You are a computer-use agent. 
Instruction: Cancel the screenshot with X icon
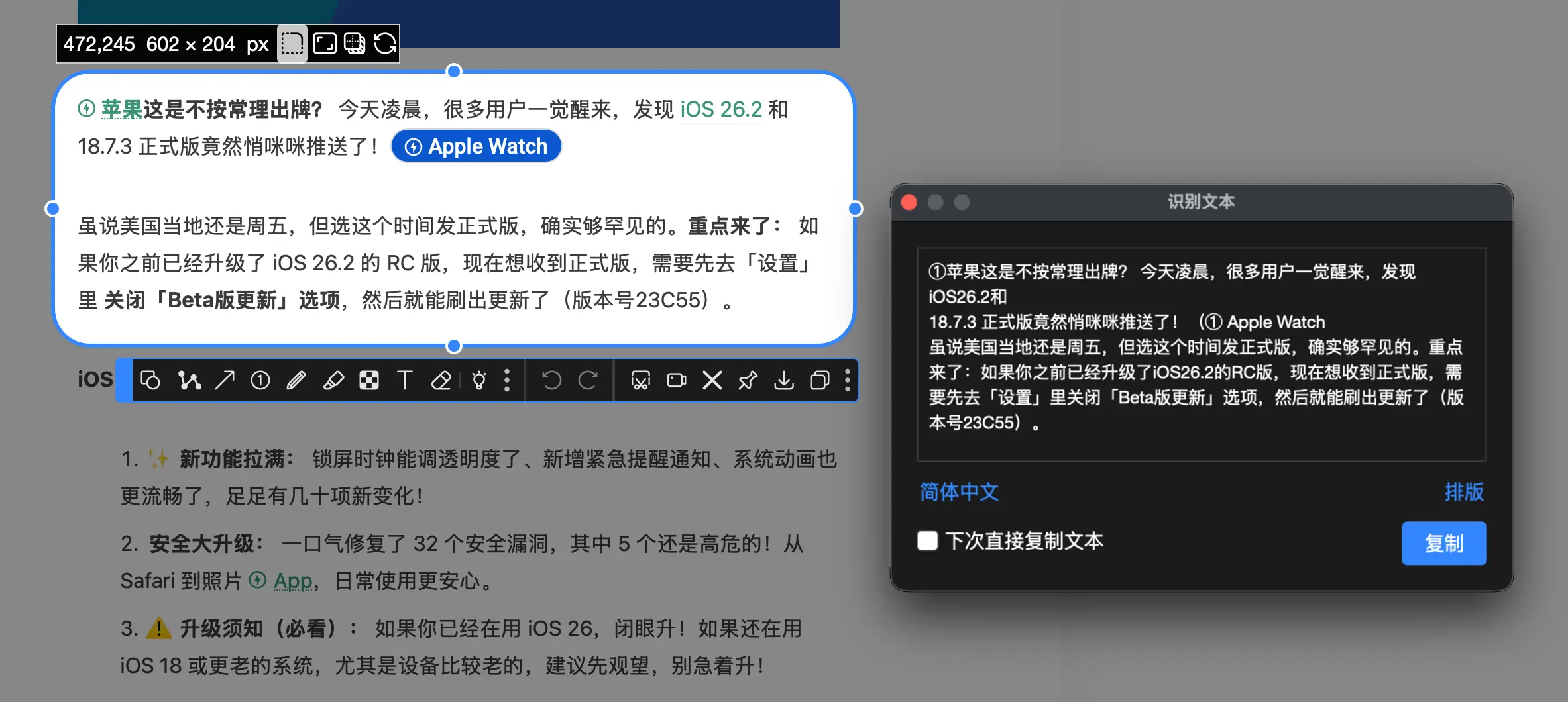712,380
